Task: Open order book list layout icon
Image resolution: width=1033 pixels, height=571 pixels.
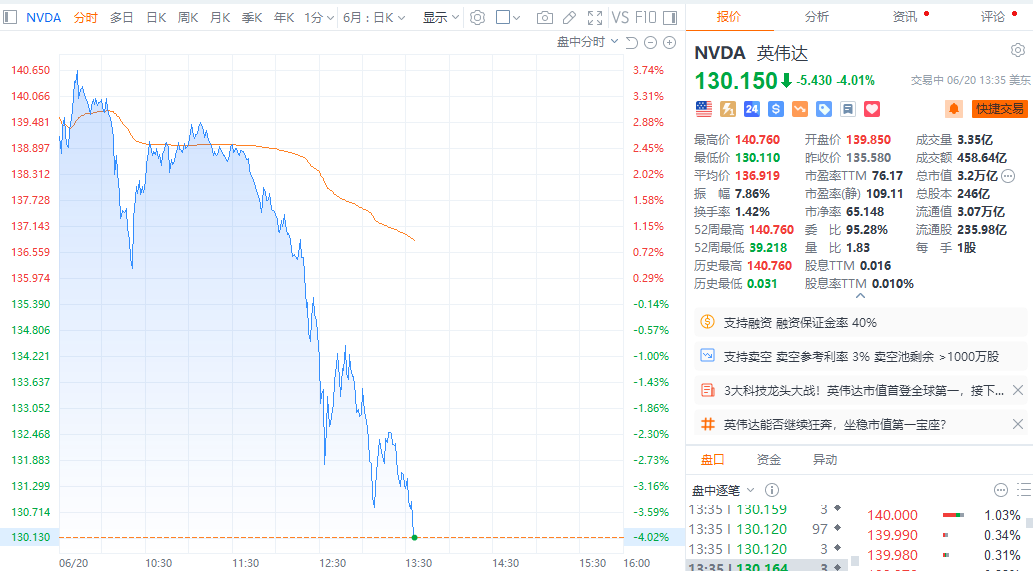Action: 1024,489
